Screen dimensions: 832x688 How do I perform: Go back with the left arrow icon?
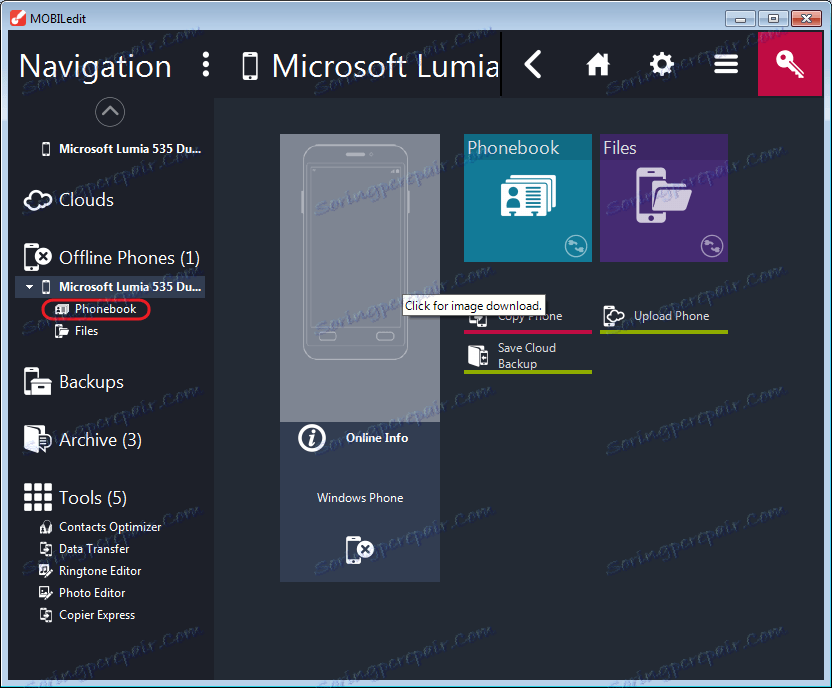click(x=533, y=65)
